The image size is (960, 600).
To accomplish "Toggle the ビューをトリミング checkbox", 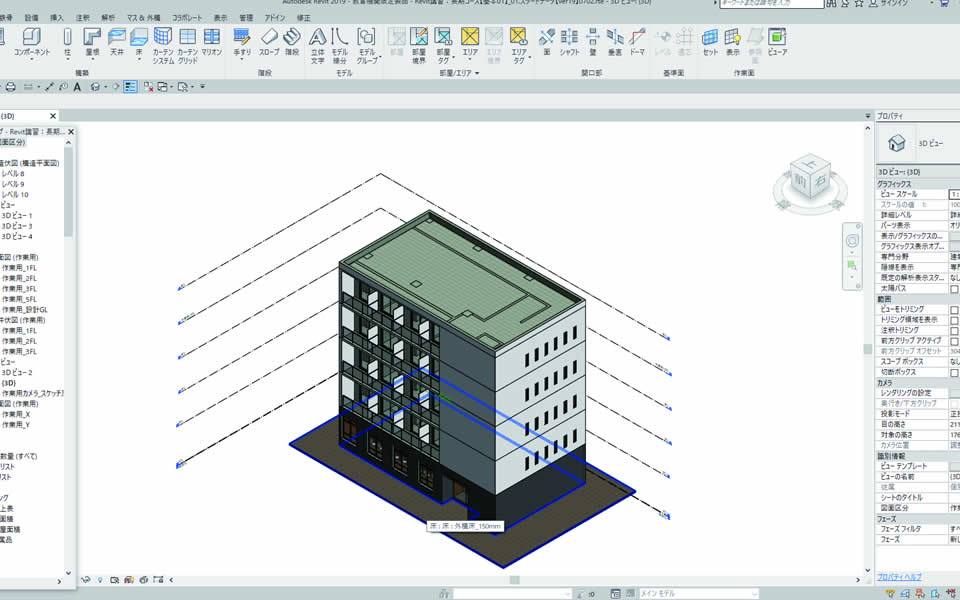I will pyautogui.click(x=954, y=310).
